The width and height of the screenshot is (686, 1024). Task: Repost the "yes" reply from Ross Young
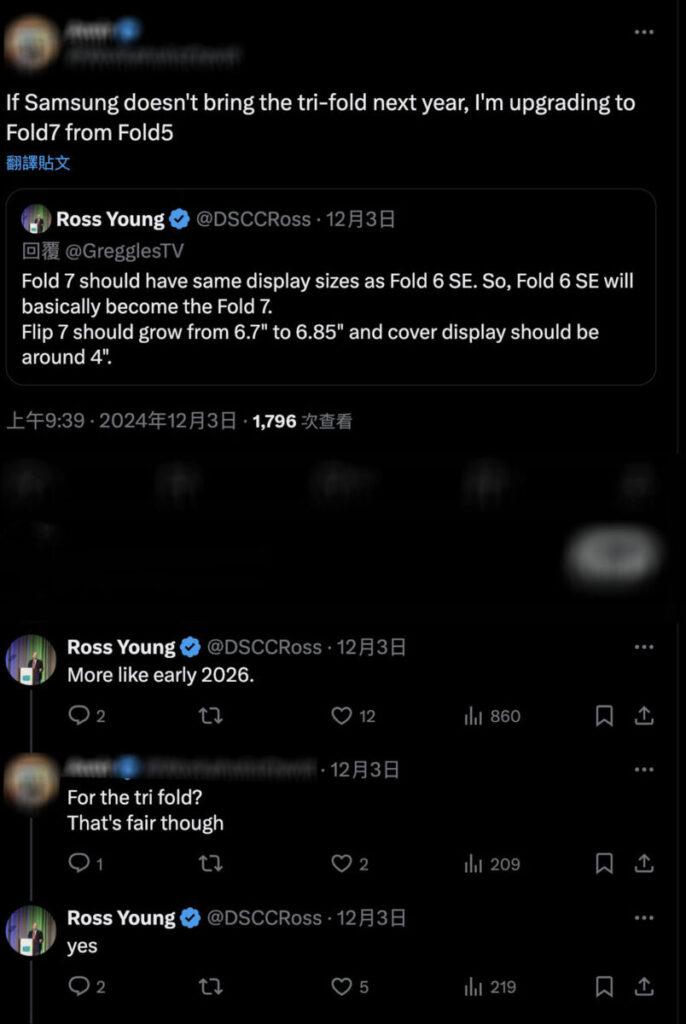tap(211, 987)
